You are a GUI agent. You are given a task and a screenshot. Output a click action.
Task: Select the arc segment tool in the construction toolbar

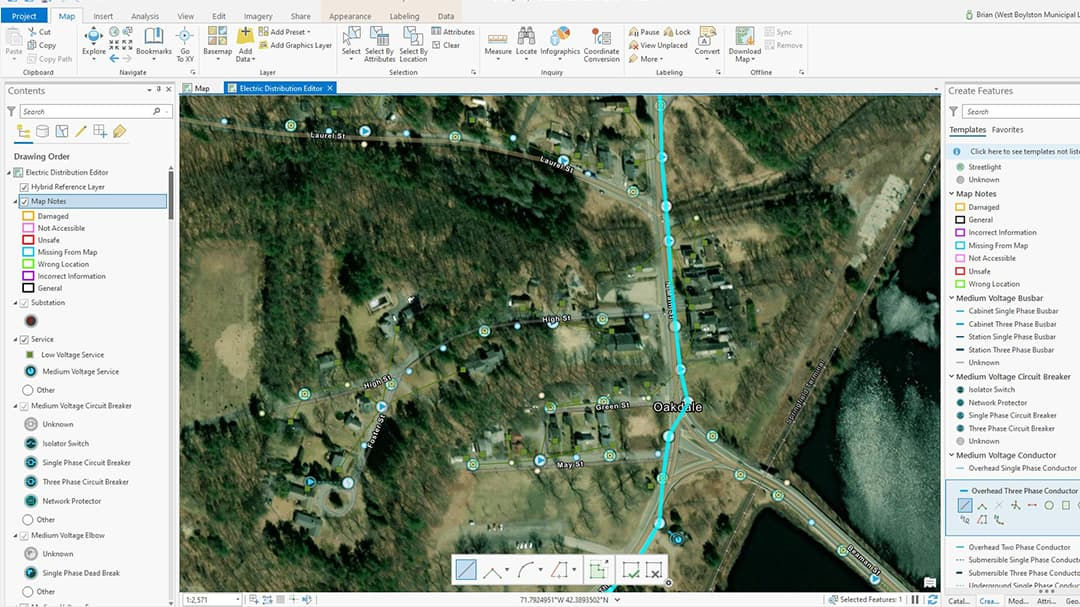527,569
